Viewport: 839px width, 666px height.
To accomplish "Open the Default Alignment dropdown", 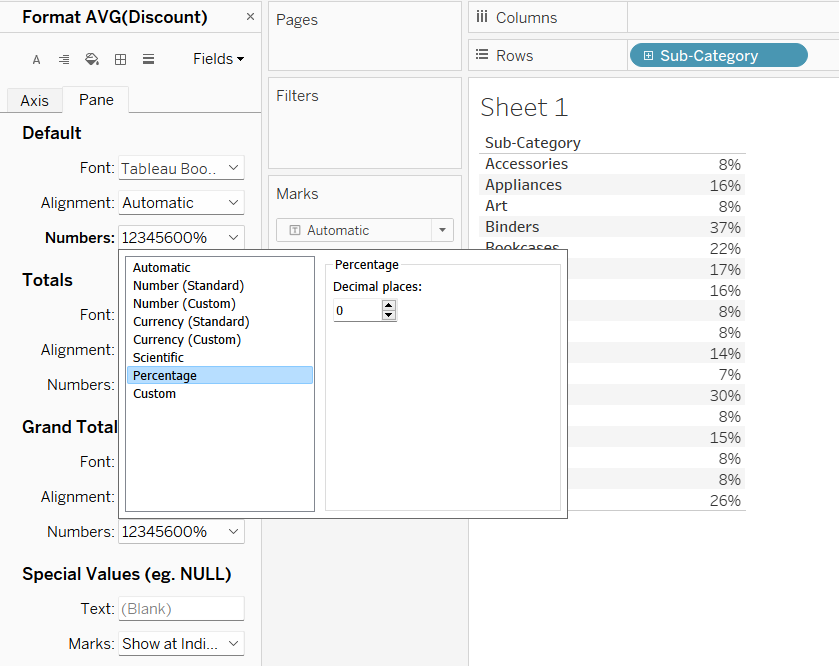I will [181, 203].
